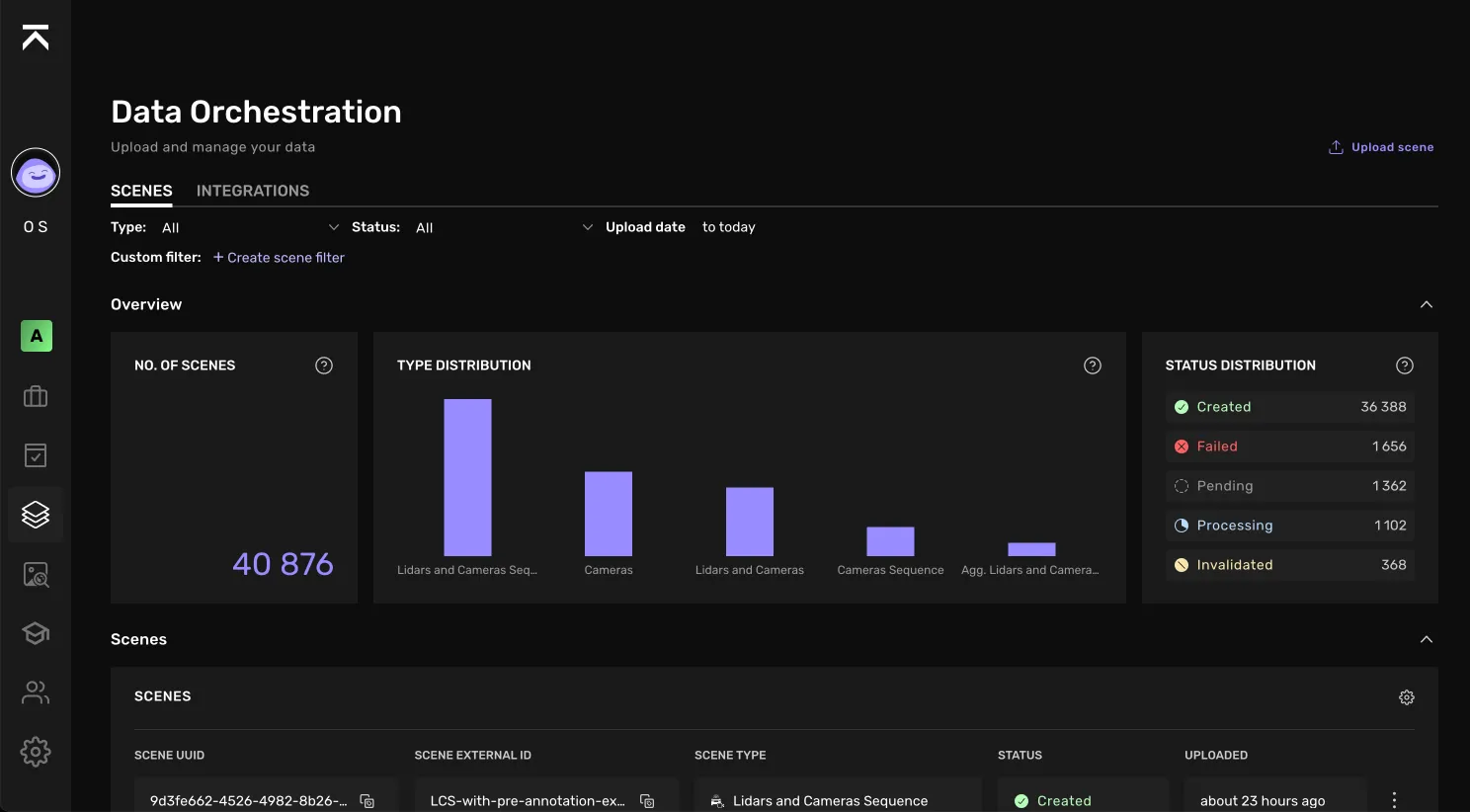Click help icon for Status Distribution
The height and width of the screenshot is (812, 1470).
[1405, 365]
